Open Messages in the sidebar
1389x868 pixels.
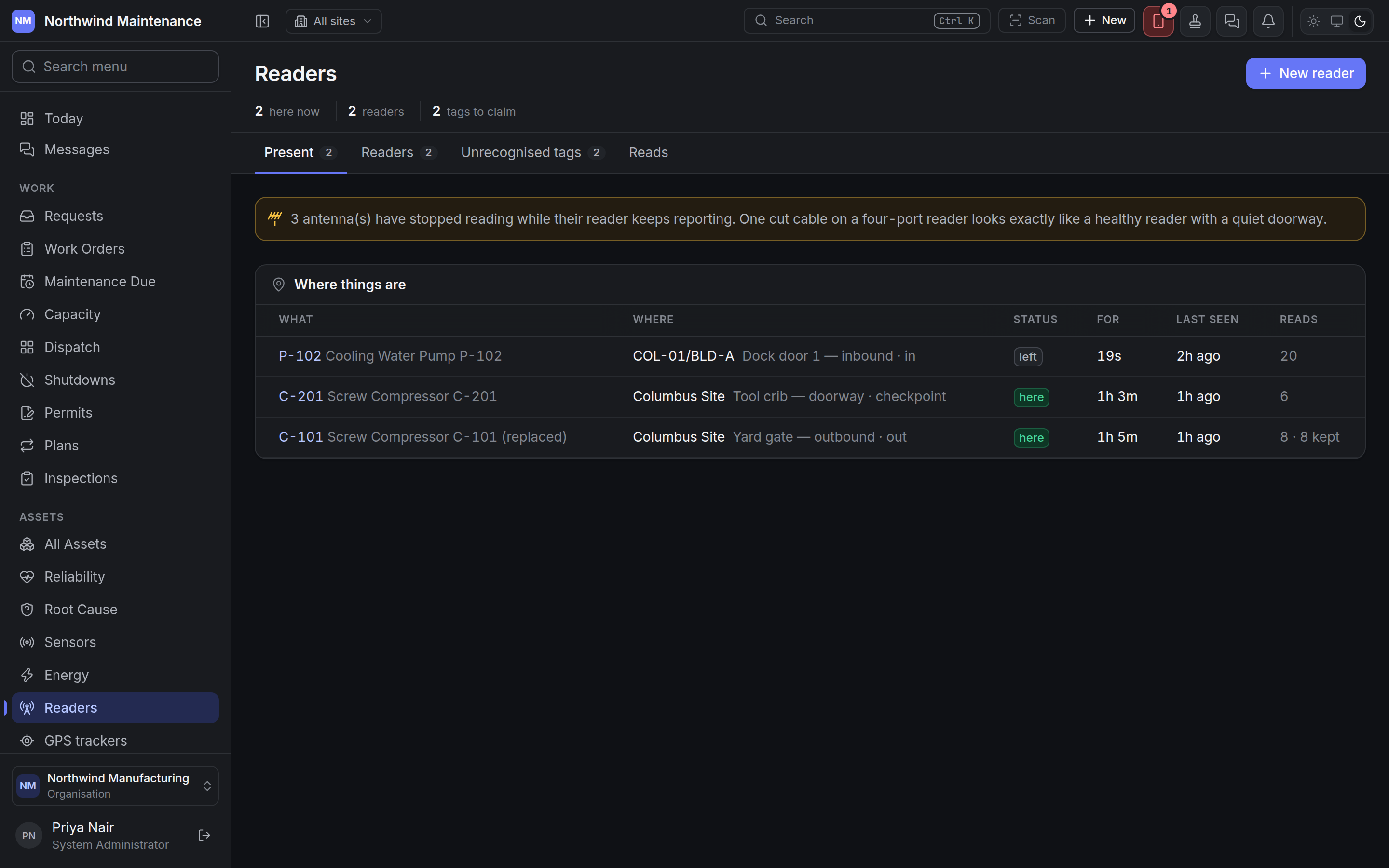(x=115, y=150)
